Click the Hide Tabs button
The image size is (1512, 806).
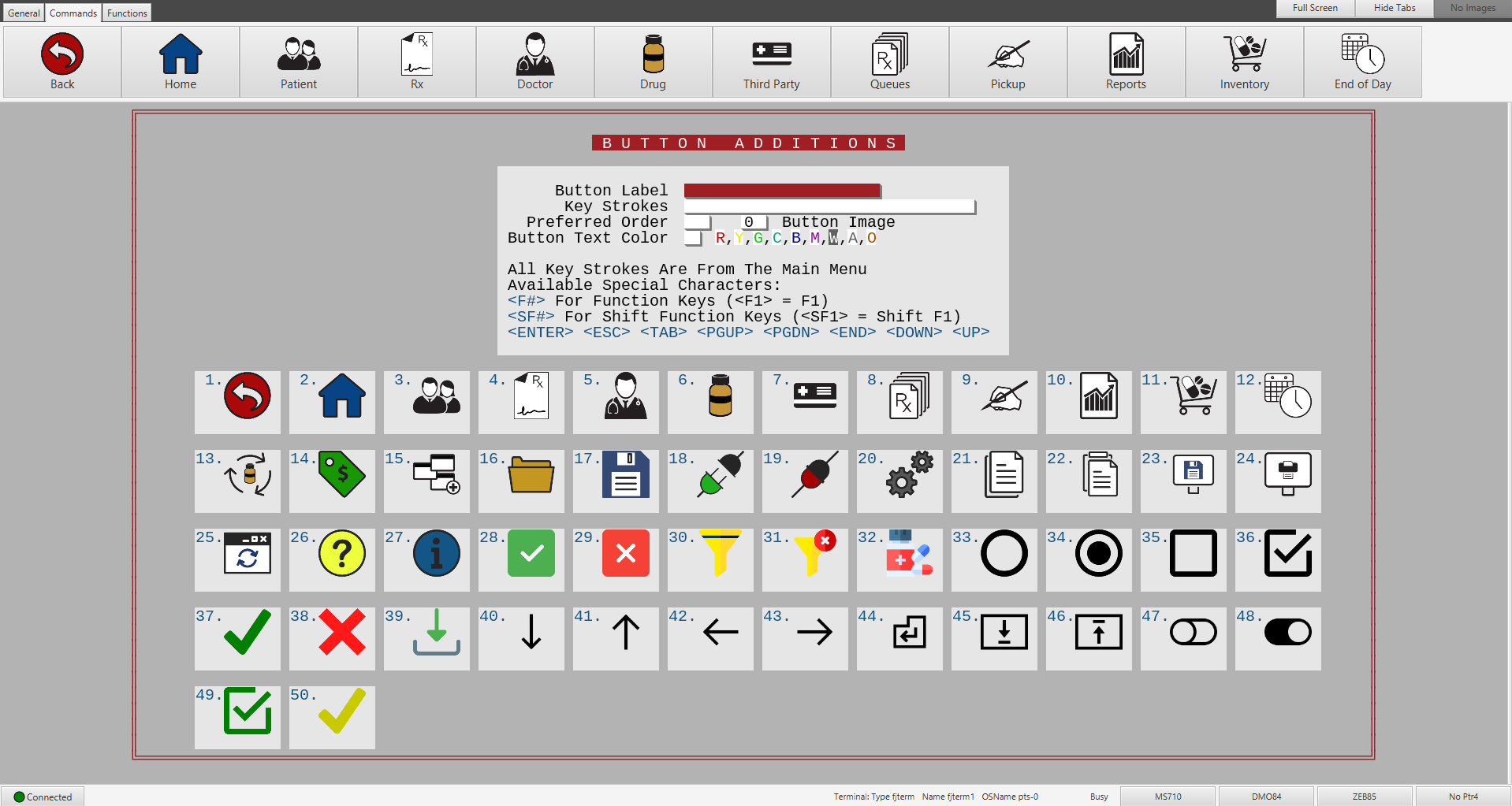point(1394,8)
